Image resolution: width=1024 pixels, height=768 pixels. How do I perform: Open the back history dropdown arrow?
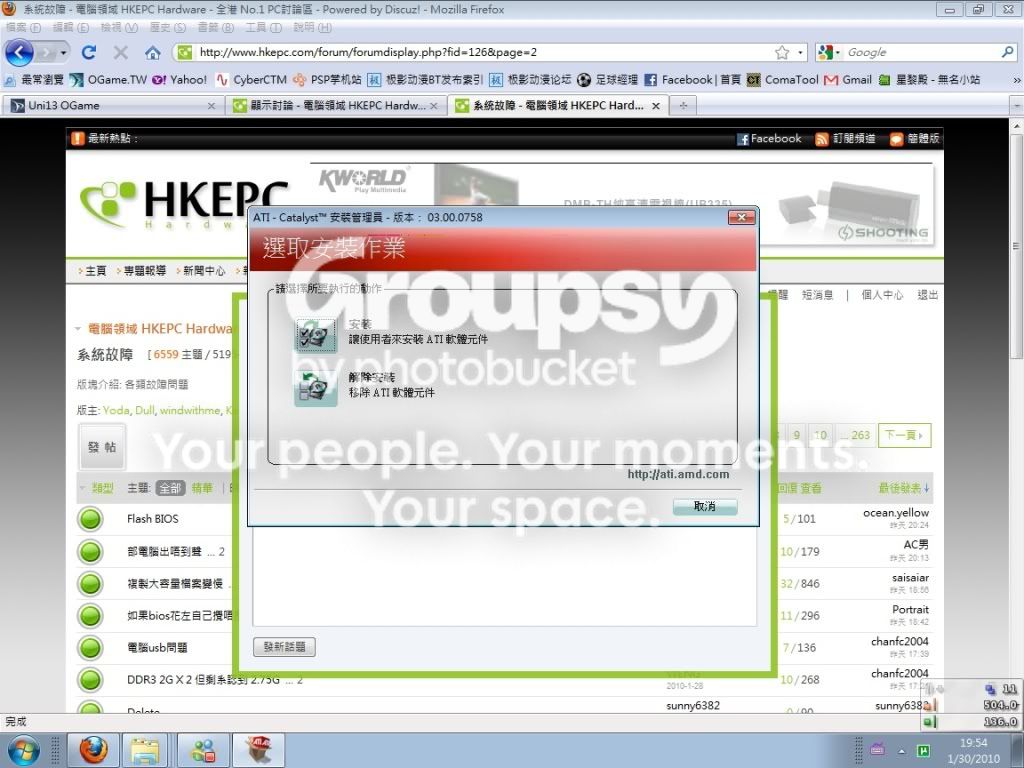[63, 52]
